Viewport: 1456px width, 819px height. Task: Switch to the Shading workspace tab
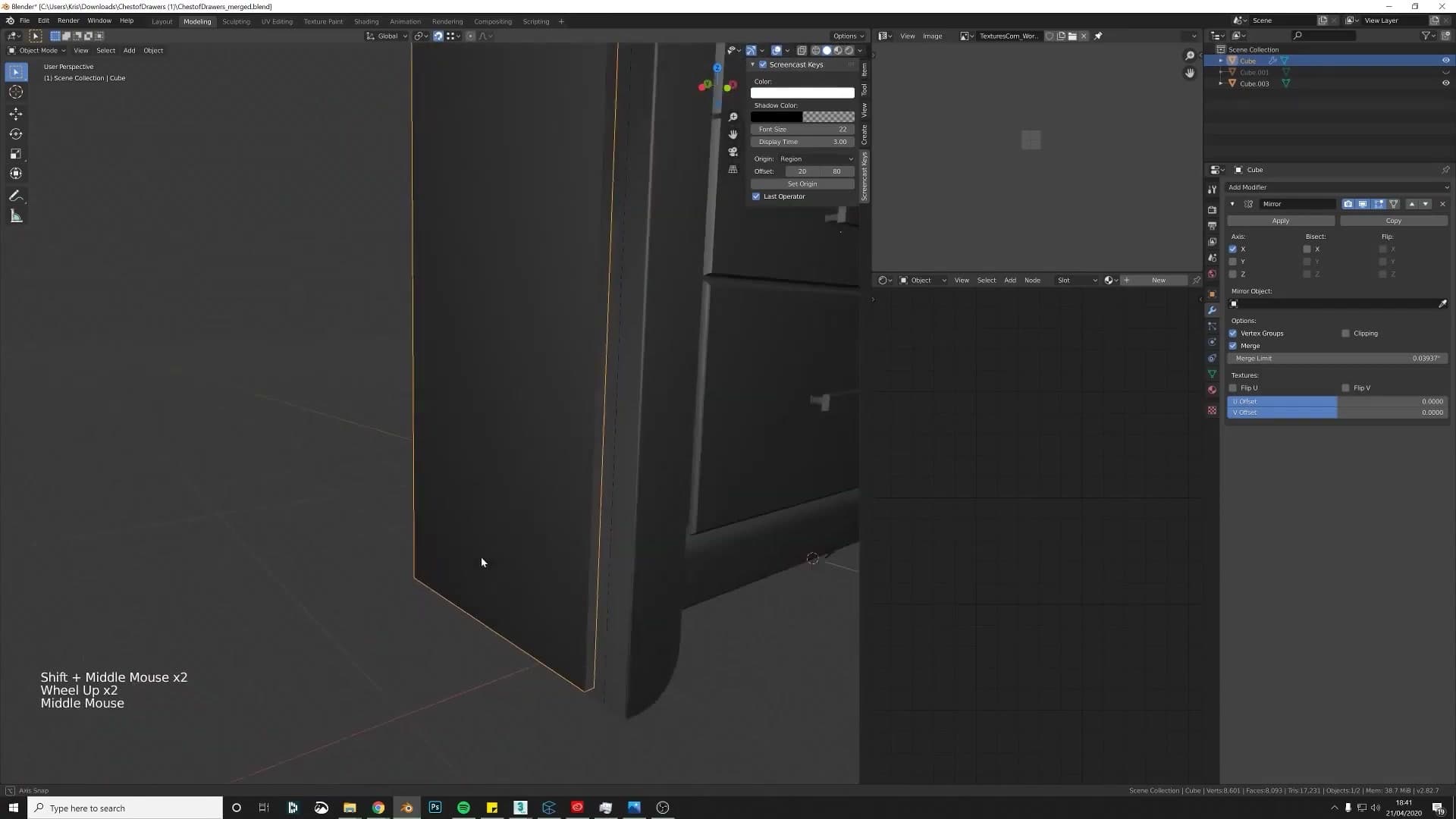tap(366, 21)
